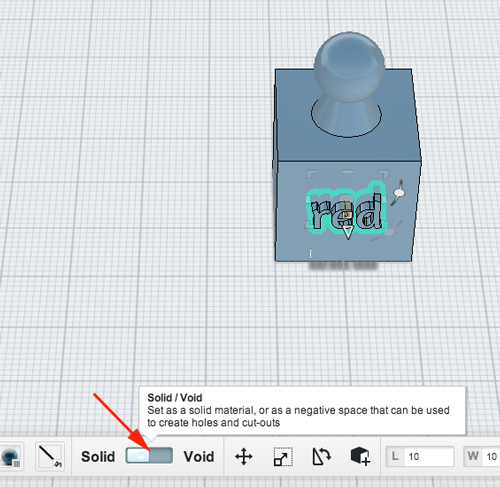Click the add cube icon
Image resolution: width=500 pixels, height=487 pixels.
[x=360, y=456]
